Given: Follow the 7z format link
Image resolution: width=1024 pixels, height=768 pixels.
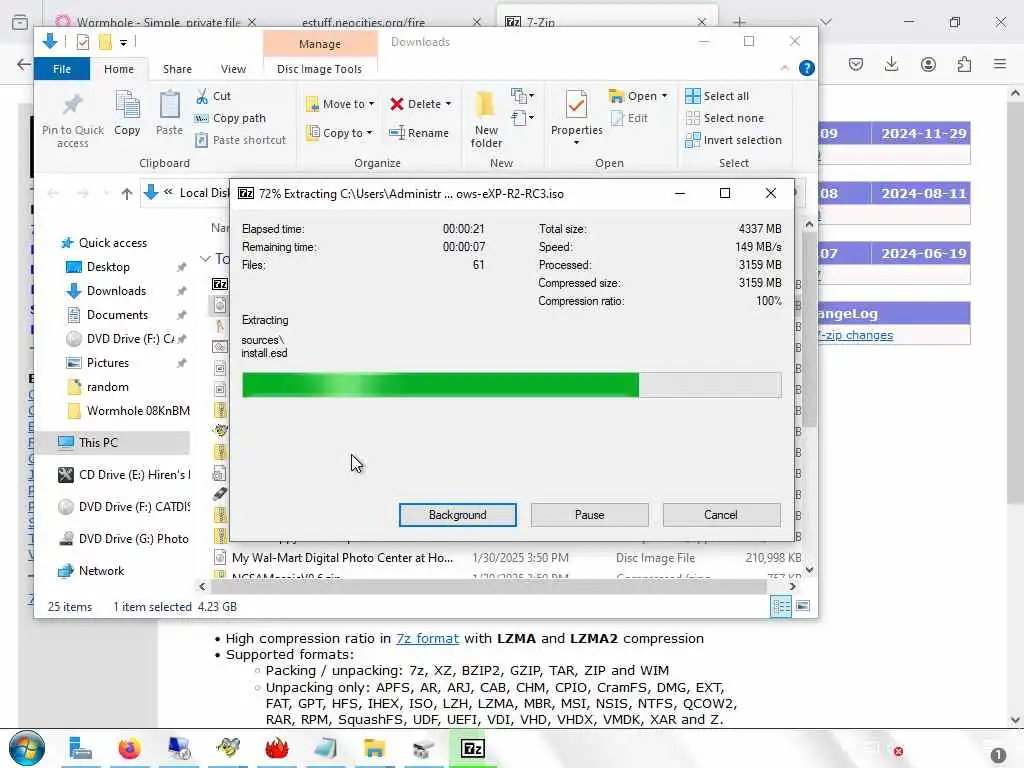Looking at the screenshot, I should [427, 638].
